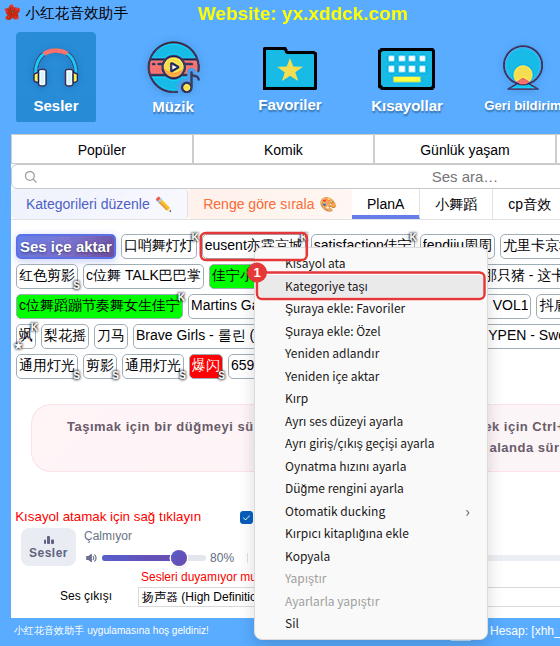Click the Hesap account status text
560x646 pixels.
[524, 631]
